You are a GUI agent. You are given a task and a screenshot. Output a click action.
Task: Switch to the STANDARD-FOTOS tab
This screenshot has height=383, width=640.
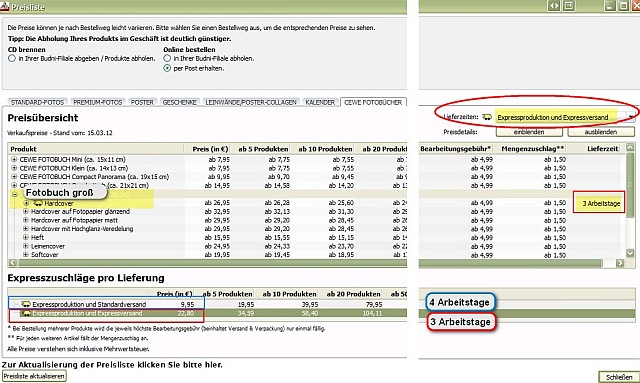[x=38, y=102]
